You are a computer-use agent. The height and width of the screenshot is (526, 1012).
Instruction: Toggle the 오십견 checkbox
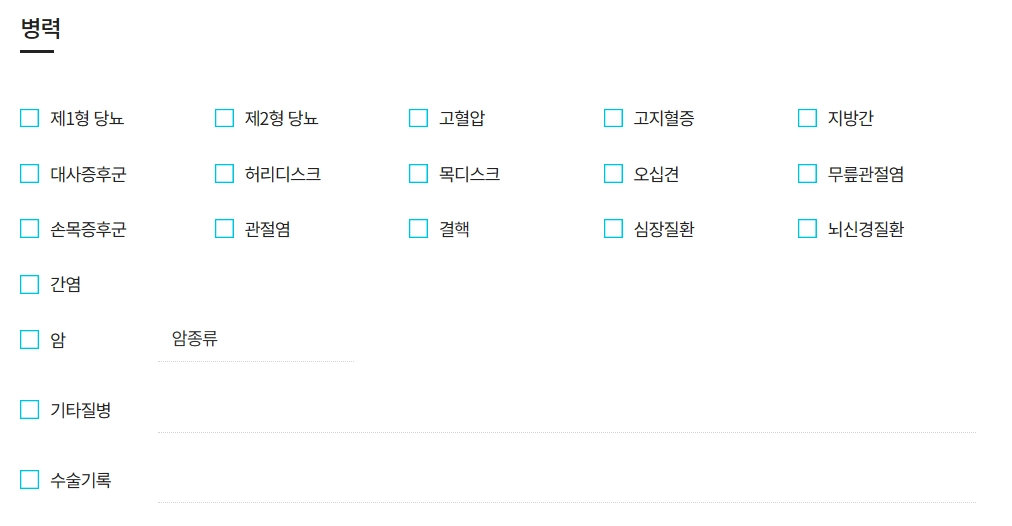pyautogui.click(x=613, y=174)
